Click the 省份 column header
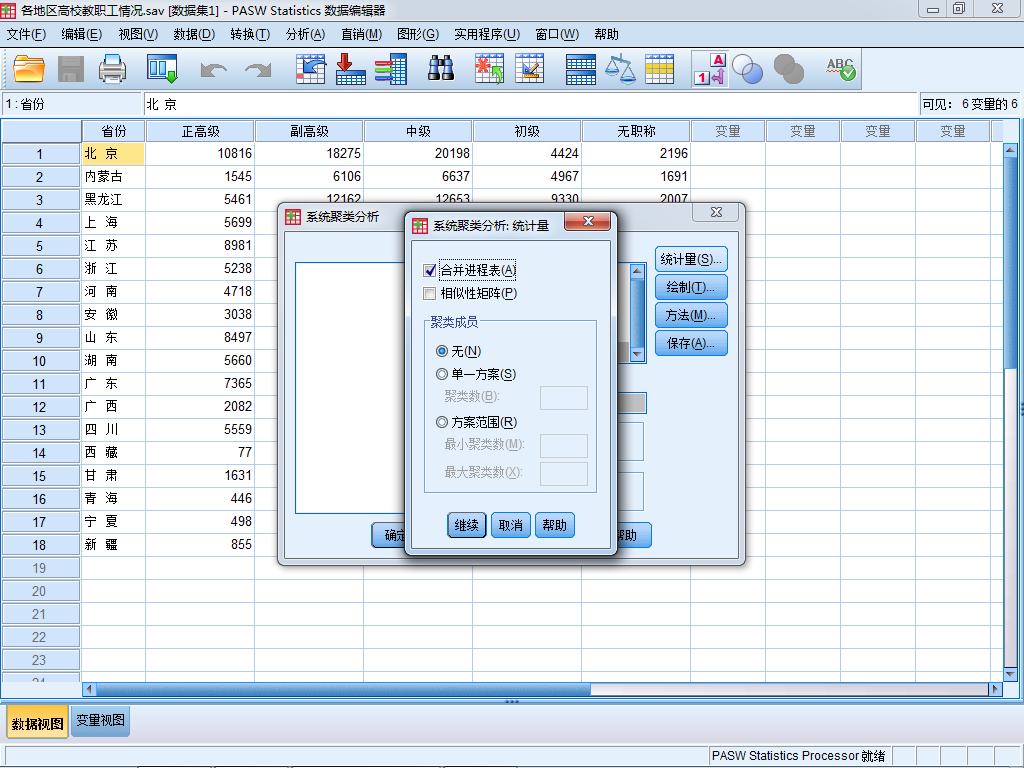 coord(113,131)
